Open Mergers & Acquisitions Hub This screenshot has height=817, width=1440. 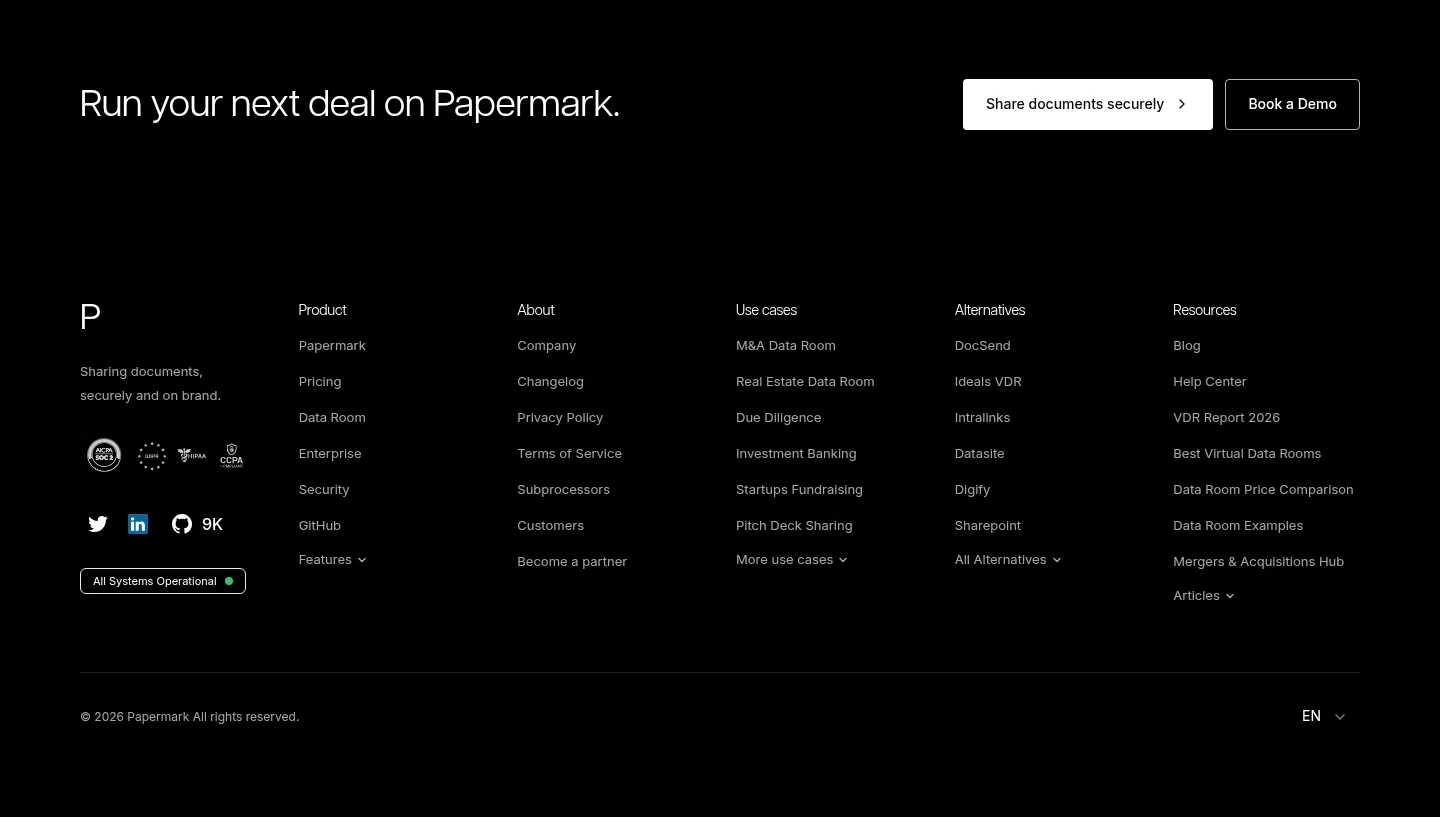point(1258,561)
